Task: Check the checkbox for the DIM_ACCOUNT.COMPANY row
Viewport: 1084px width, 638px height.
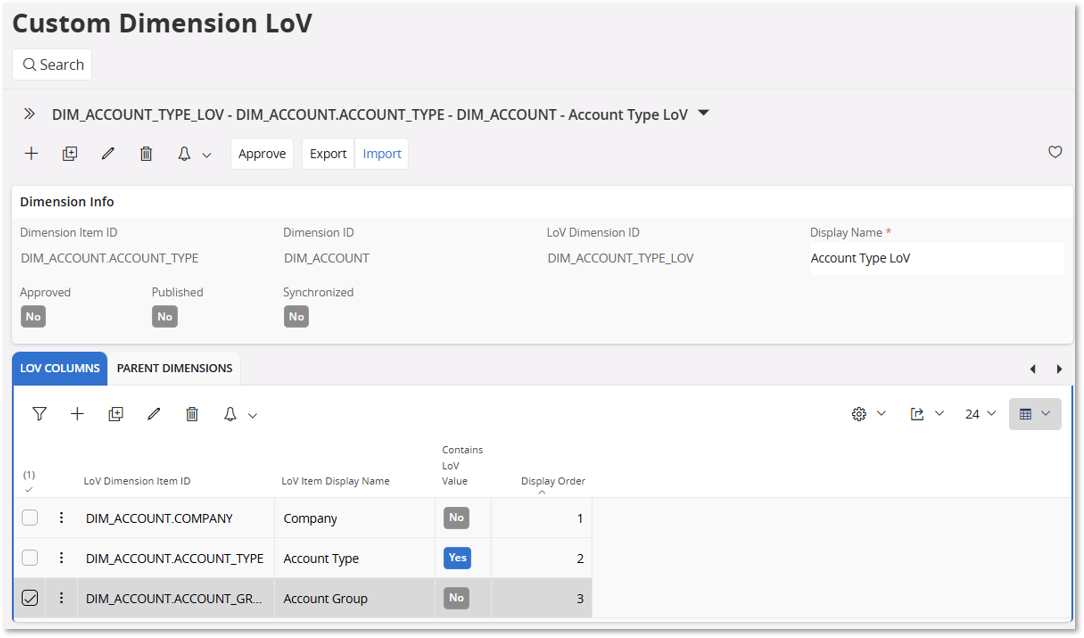Action: click(30, 518)
